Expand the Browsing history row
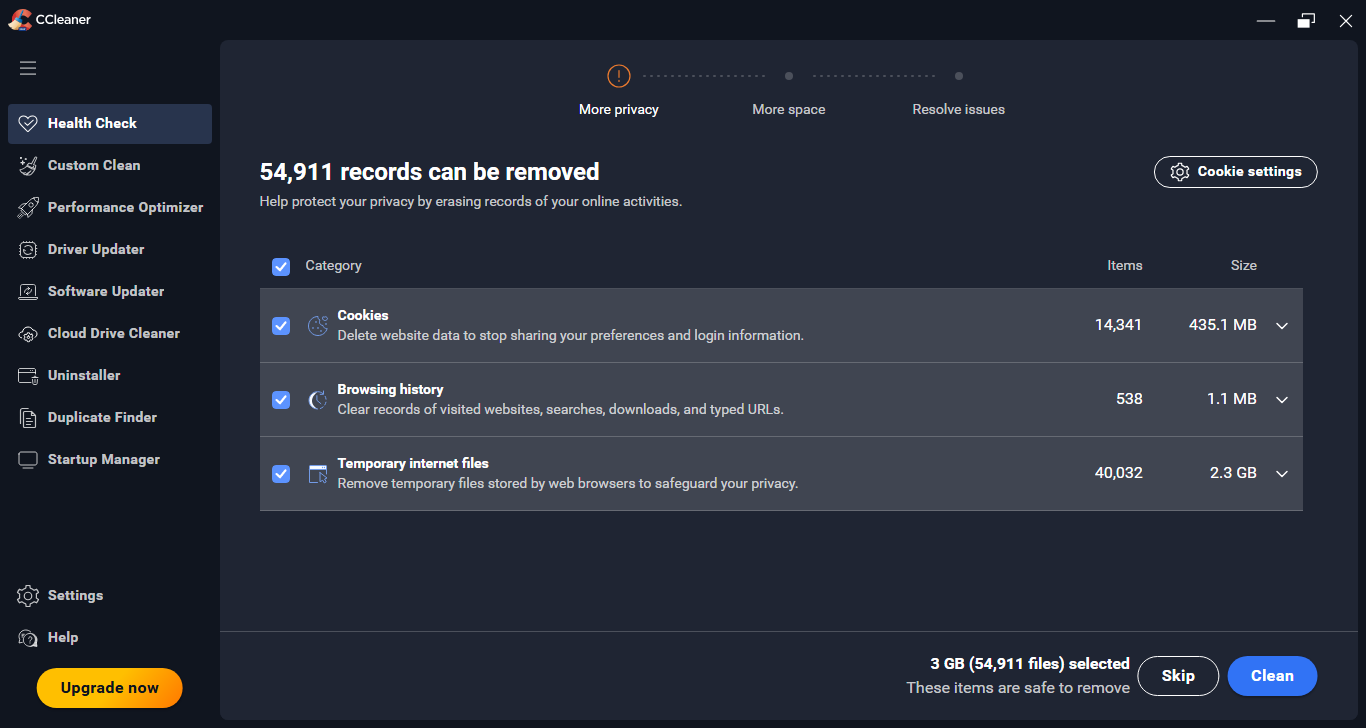The height and width of the screenshot is (728, 1366). pyautogui.click(x=1282, y=400)
